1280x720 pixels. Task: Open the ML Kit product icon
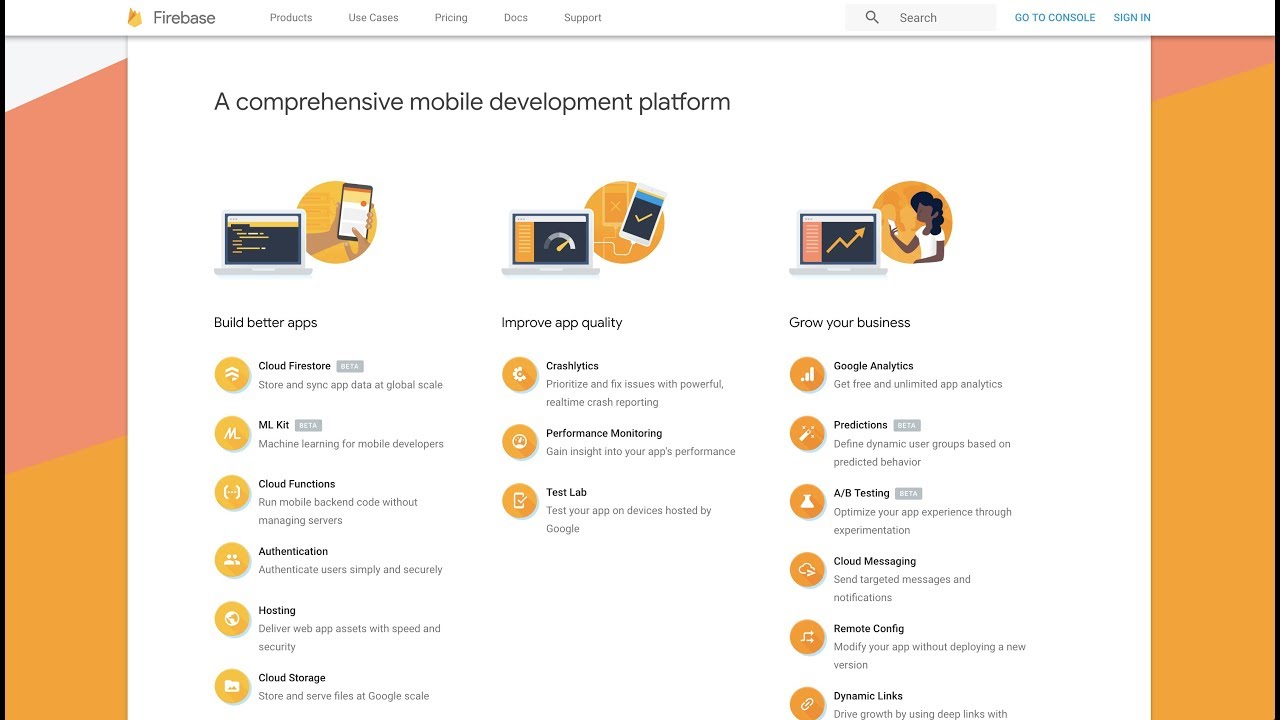point(232,434)
